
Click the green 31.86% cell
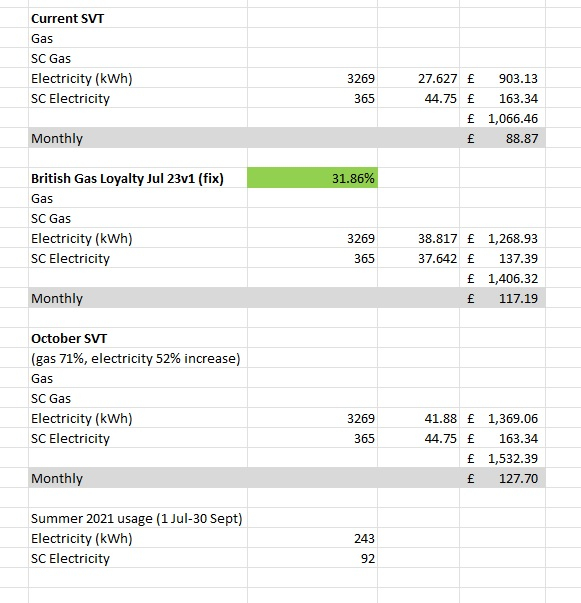tap(312, 178)
